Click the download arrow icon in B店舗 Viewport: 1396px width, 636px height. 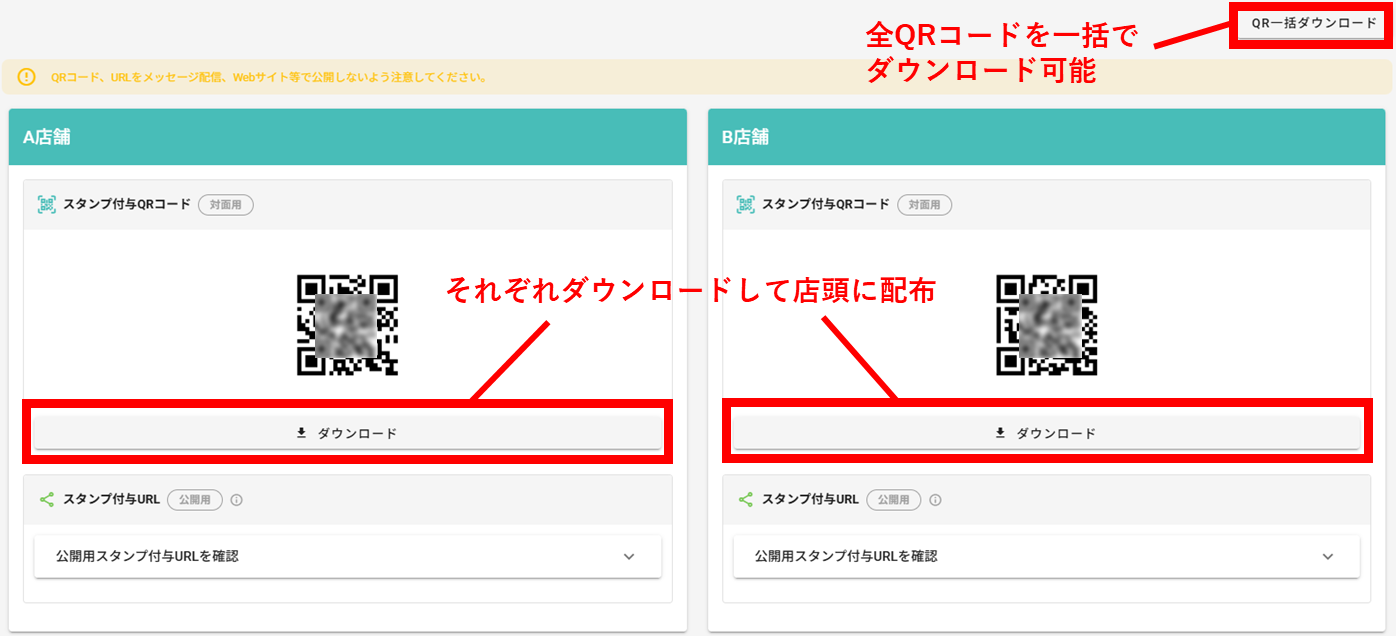coord(1000,433)
